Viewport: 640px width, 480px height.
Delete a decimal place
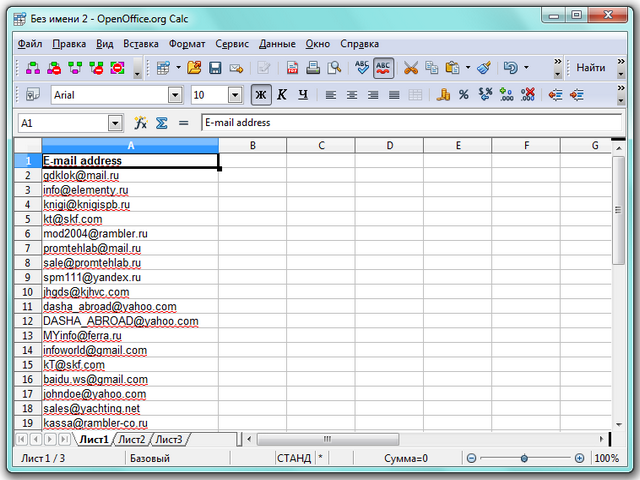[528, 95]
